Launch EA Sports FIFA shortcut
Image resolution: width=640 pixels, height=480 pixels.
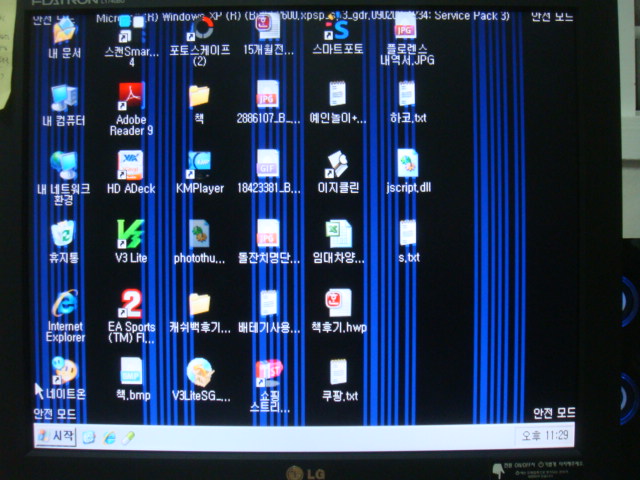[x=131, y=304]
